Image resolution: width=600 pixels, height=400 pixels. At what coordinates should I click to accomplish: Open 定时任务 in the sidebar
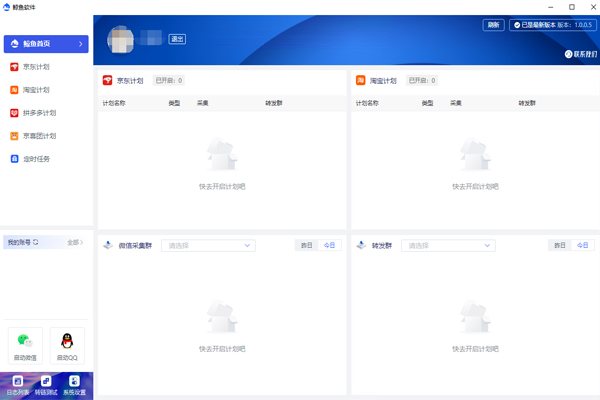point(35,159)
